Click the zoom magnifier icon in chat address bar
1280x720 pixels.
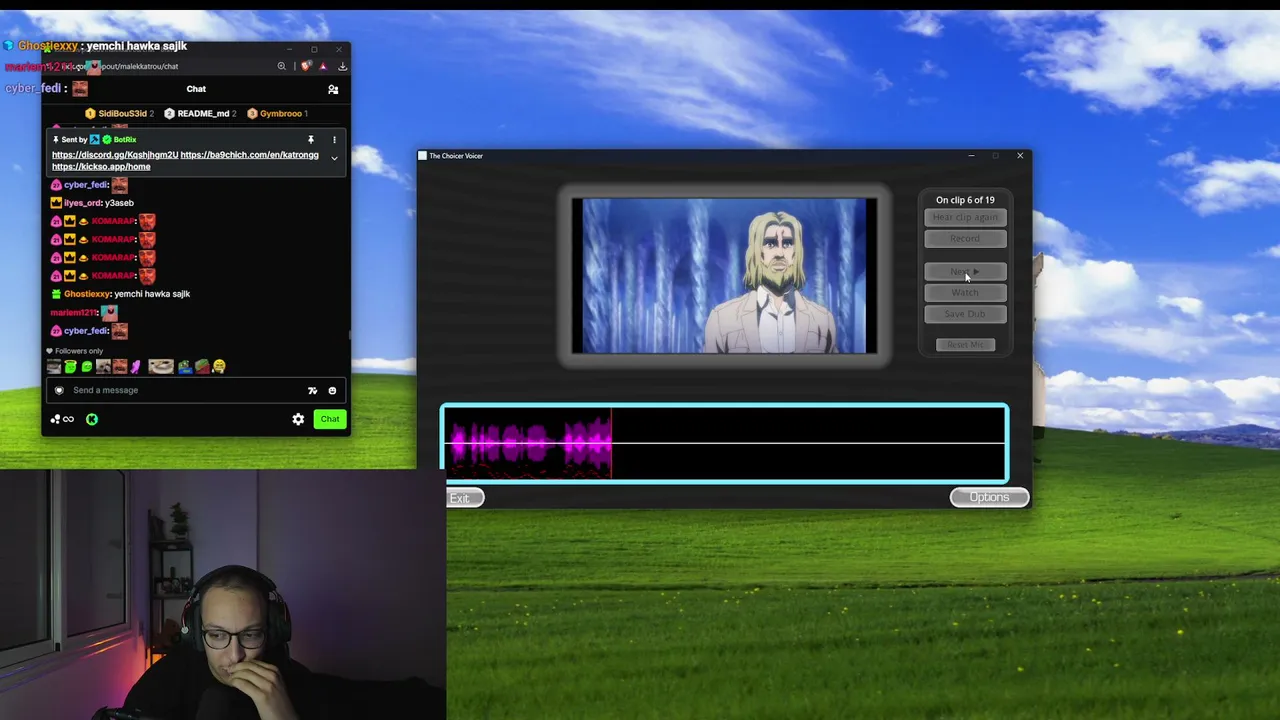281,66
